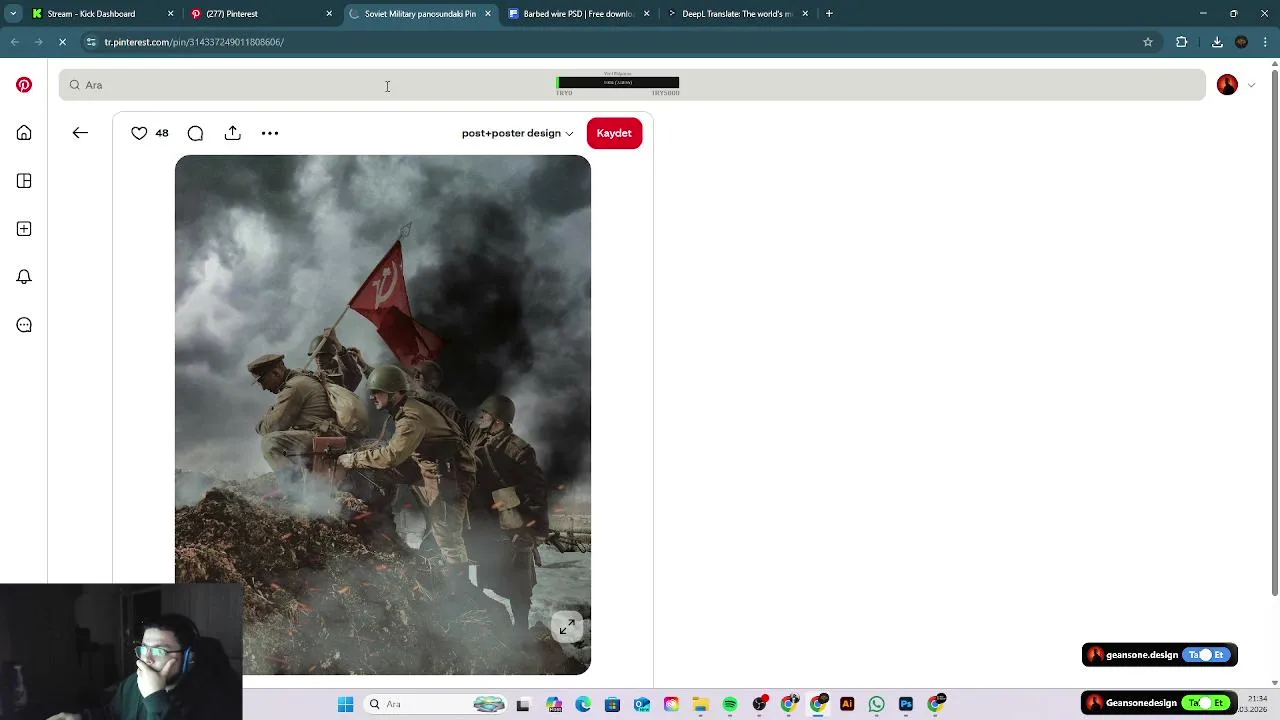
Task: Open the Chrome profile avatar
Action: coord(1242,42)
